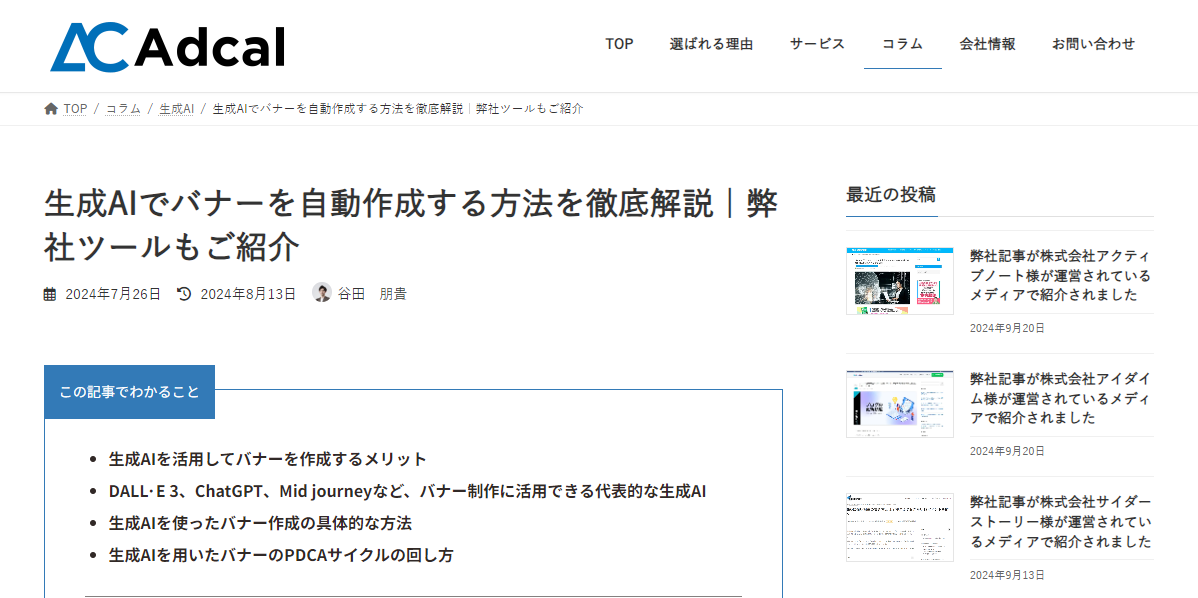
Task: Click the コラム breadcrumb link
Action: pos(123,108)
